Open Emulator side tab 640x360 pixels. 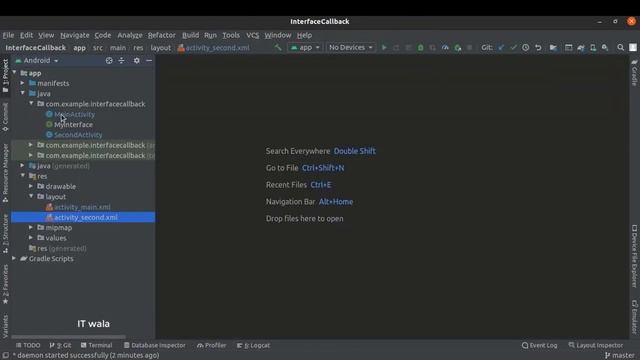pyautogui.click(x=634, y=317)
